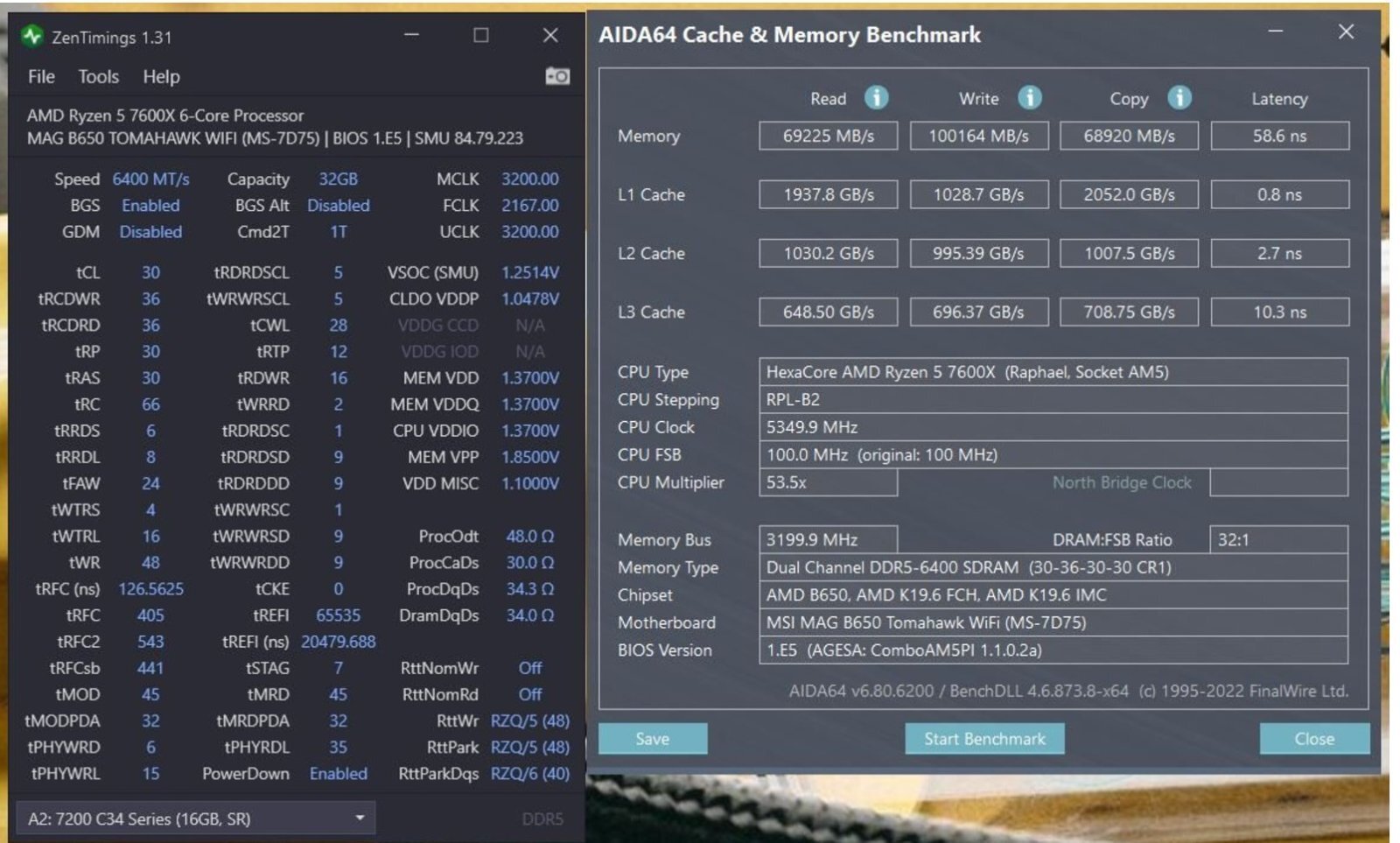Open the Tools menu
The image size is (1400, 843).
98,77
